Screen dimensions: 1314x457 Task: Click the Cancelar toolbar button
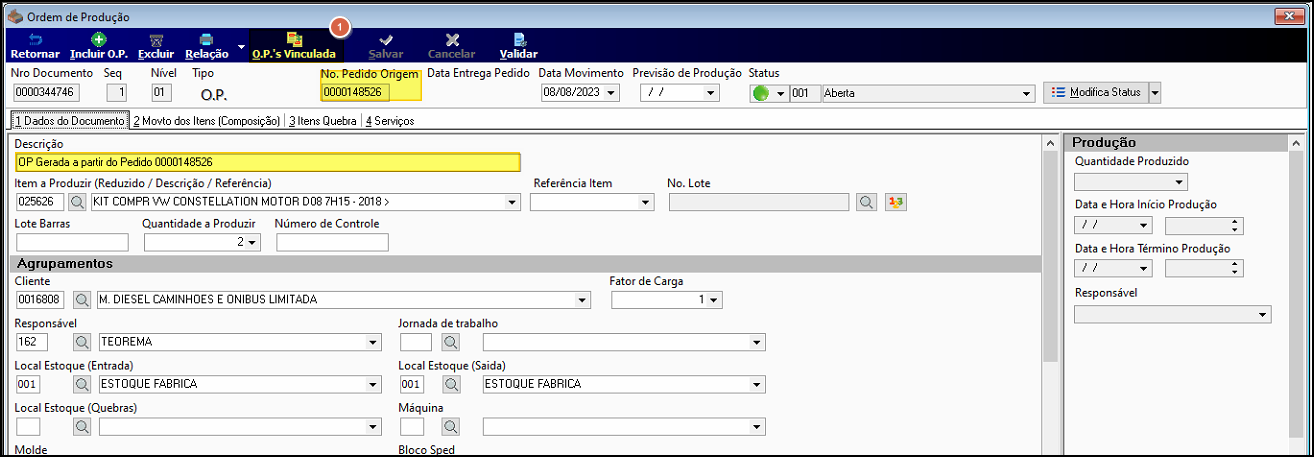pyautogui.click(x=452, y=46)
